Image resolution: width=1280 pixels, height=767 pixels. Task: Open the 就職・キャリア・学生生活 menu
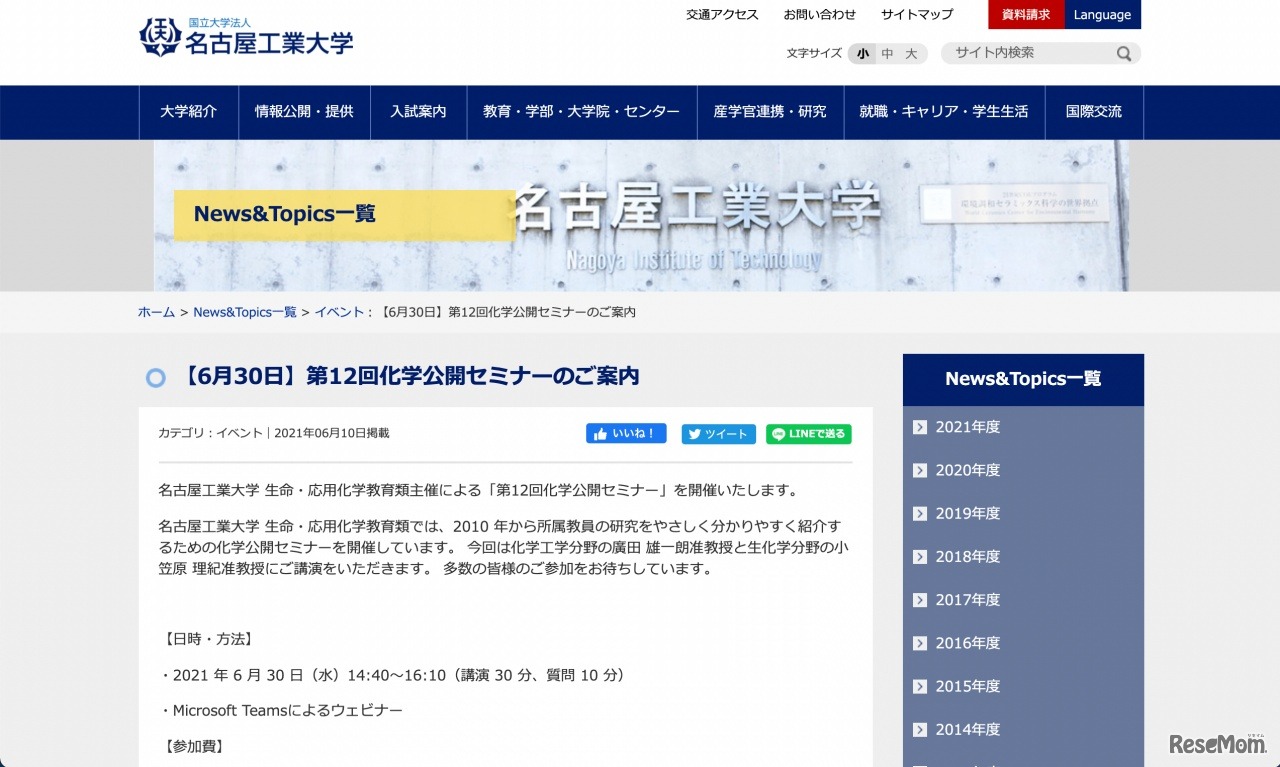coord(945,112)
